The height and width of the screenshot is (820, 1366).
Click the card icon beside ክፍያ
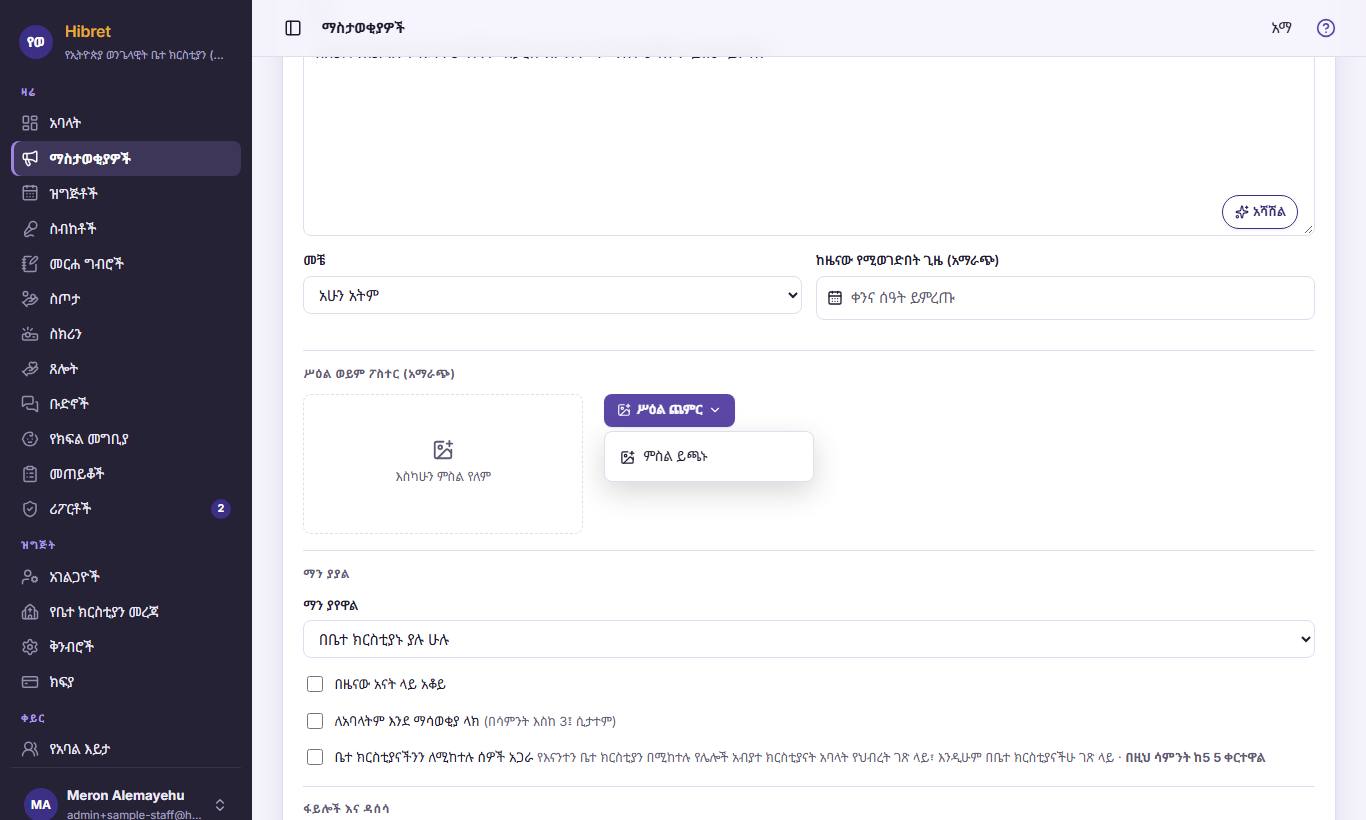click(30, 682)
